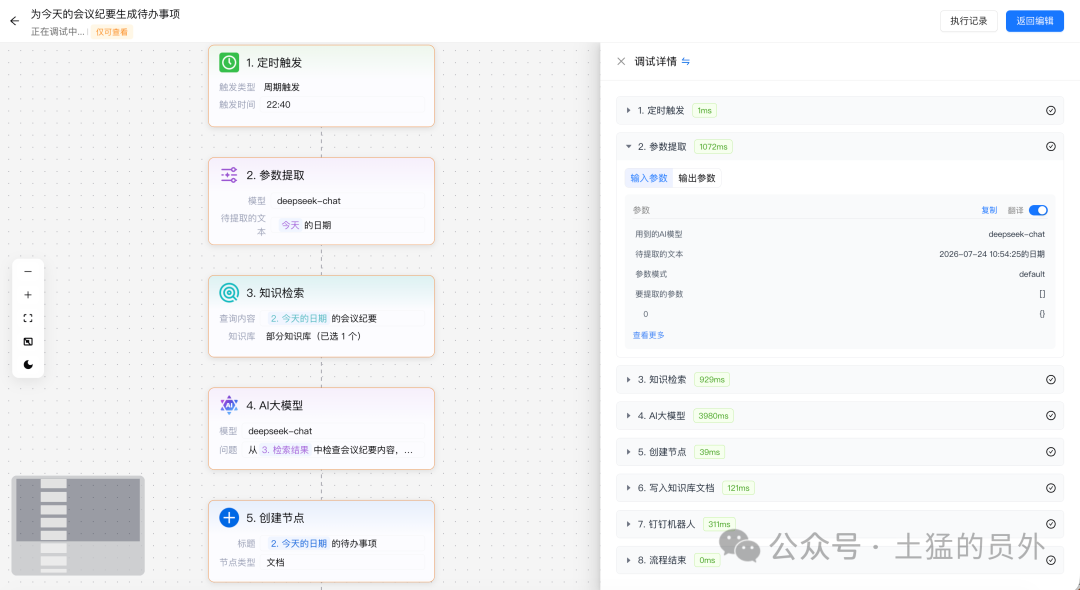Zoom in the canvas with plus icon
This screenshot has width=1080, height=590.
click(28, 295)
